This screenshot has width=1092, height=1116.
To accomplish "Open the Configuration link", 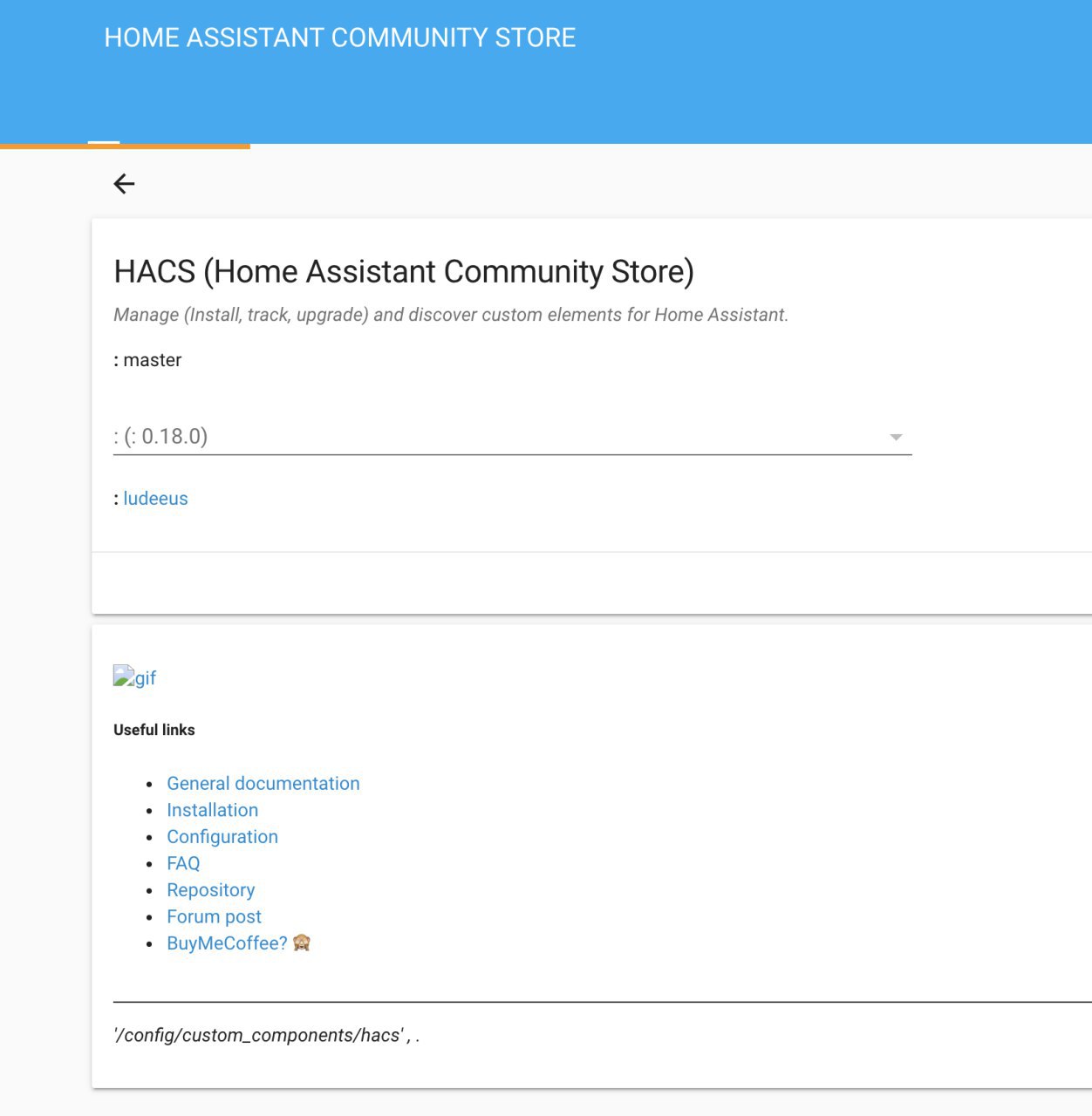I will [x=222, y=837].
